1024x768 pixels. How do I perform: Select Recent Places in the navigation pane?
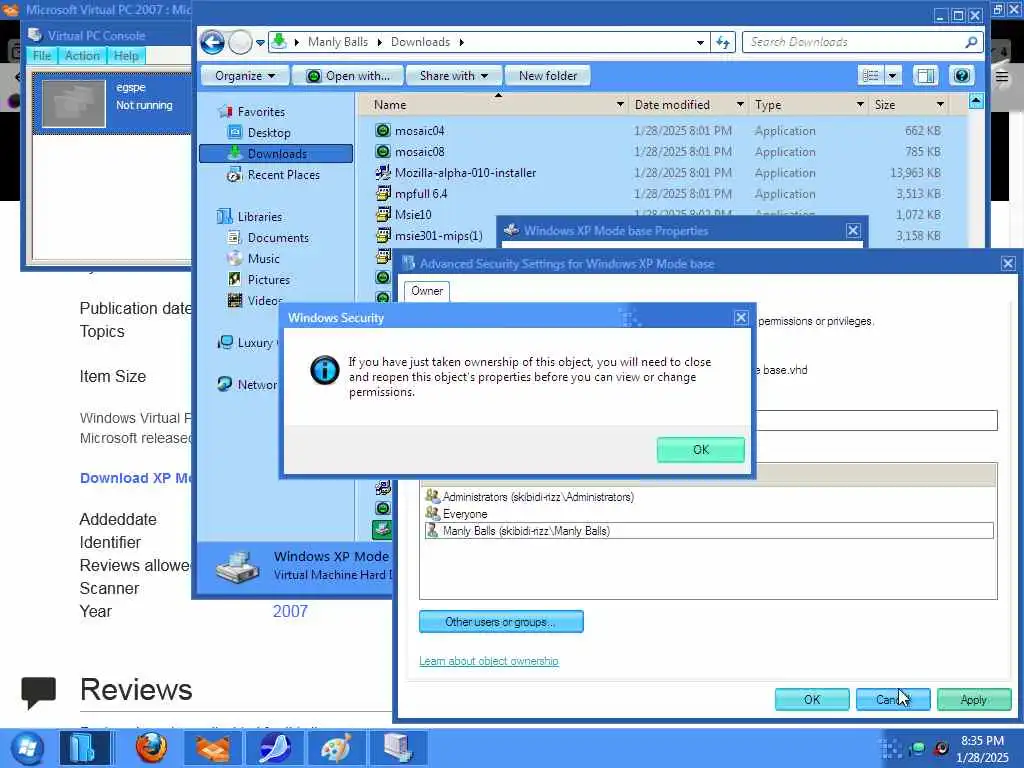[x=283, y=174]
